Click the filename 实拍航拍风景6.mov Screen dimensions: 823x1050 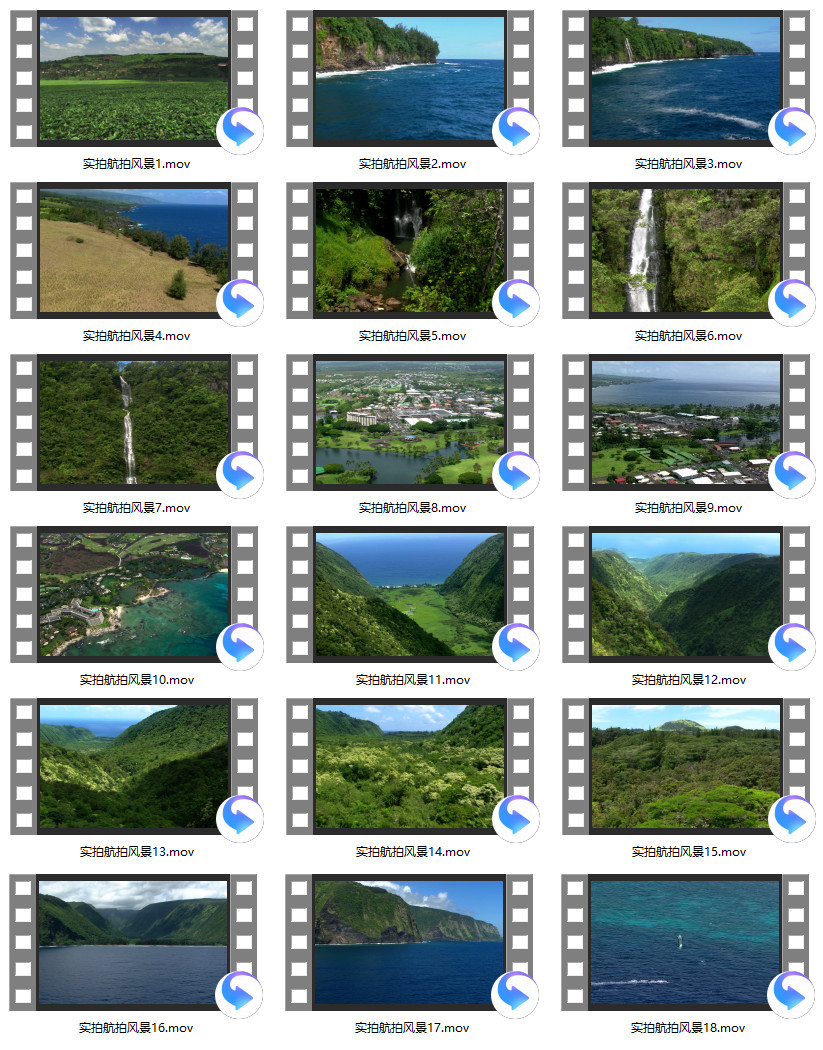(688, 336)
